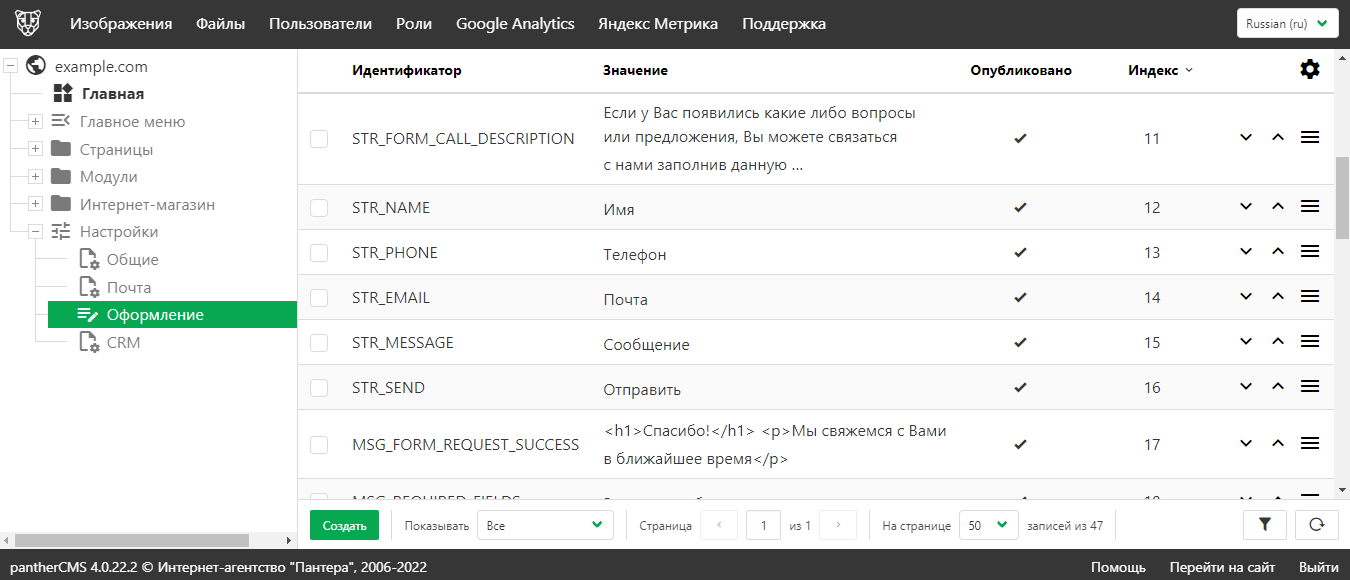The width and height of the screenshot is (1350, 580).
Task: Click the page number input field
Action: [x=763, y=525]
